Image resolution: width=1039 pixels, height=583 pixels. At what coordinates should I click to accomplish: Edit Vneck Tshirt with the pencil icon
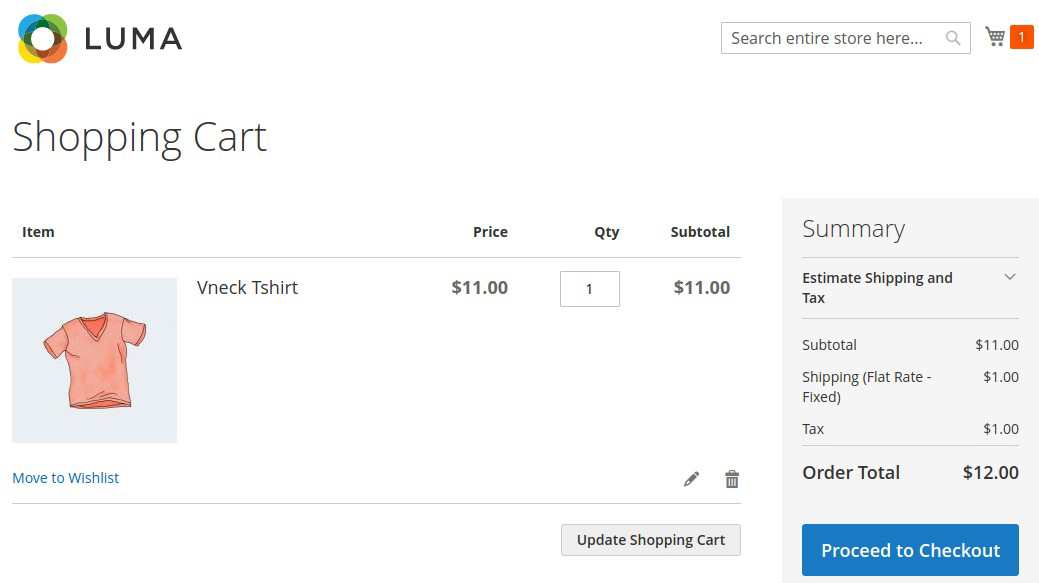click(x=691, y=479)
